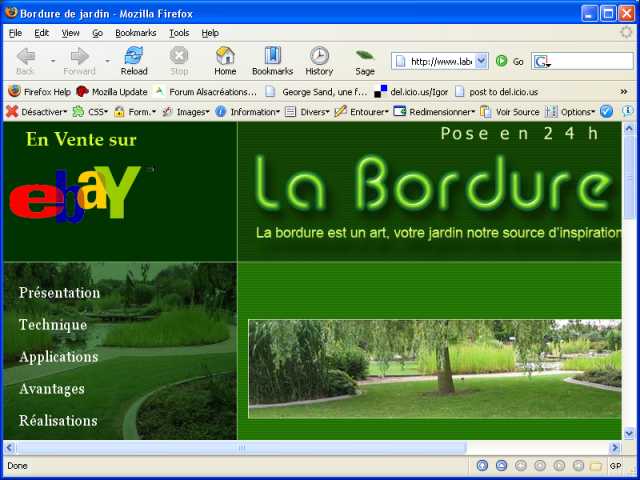640x480 pixels.
Task: Click the ebay logo image
Action: click(76, 194)
